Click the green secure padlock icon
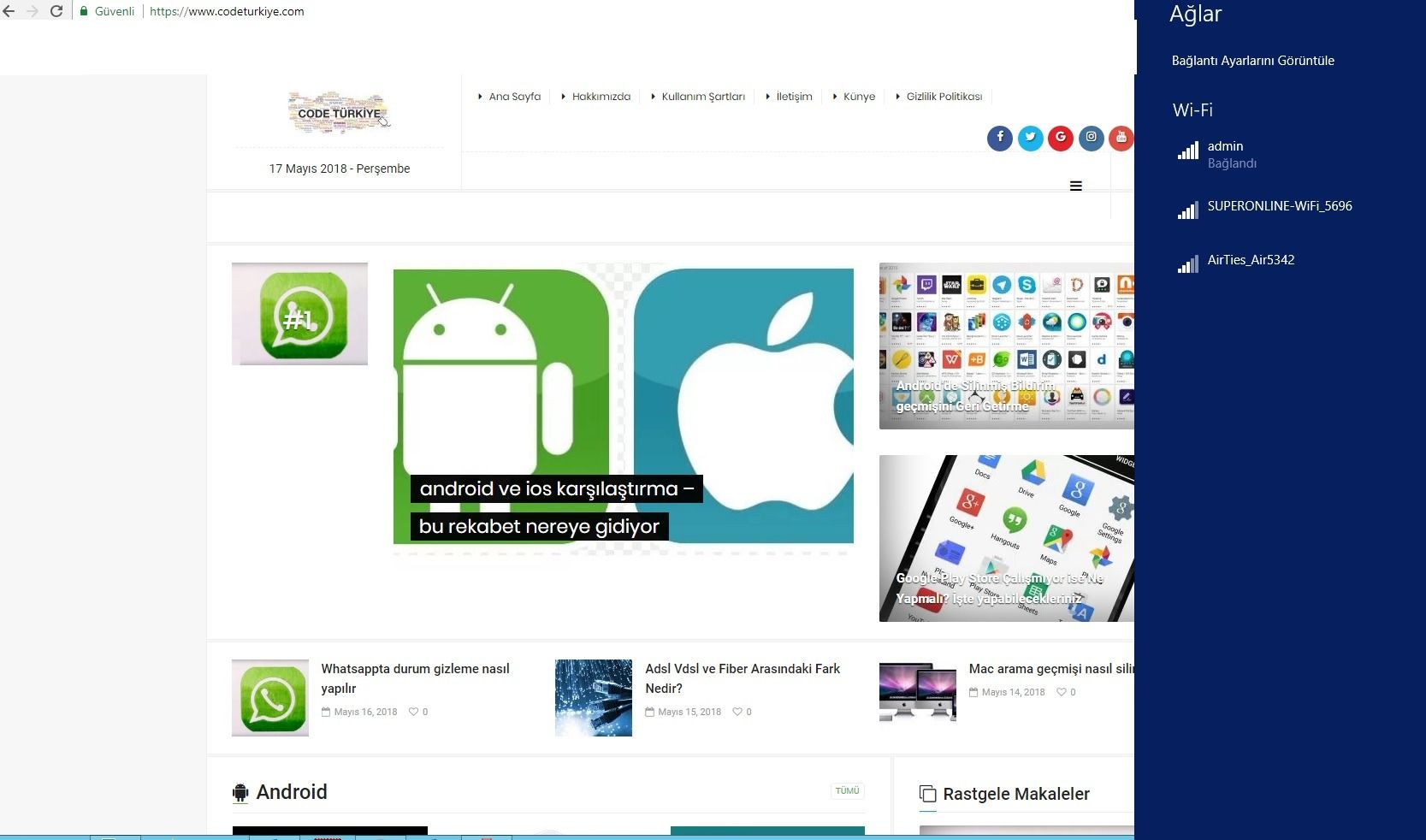Viewport: 1426px width, 840px height. 84,12
